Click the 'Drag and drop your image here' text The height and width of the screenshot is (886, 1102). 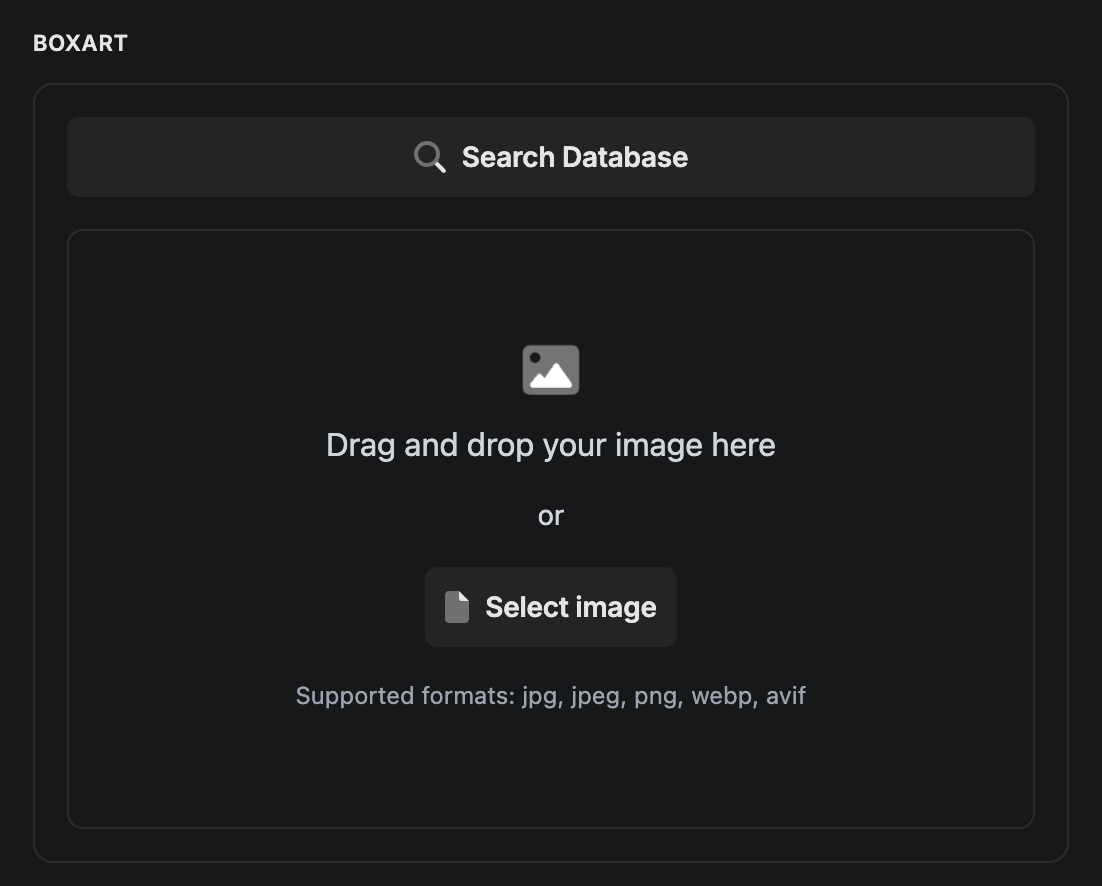click(551, 445)
